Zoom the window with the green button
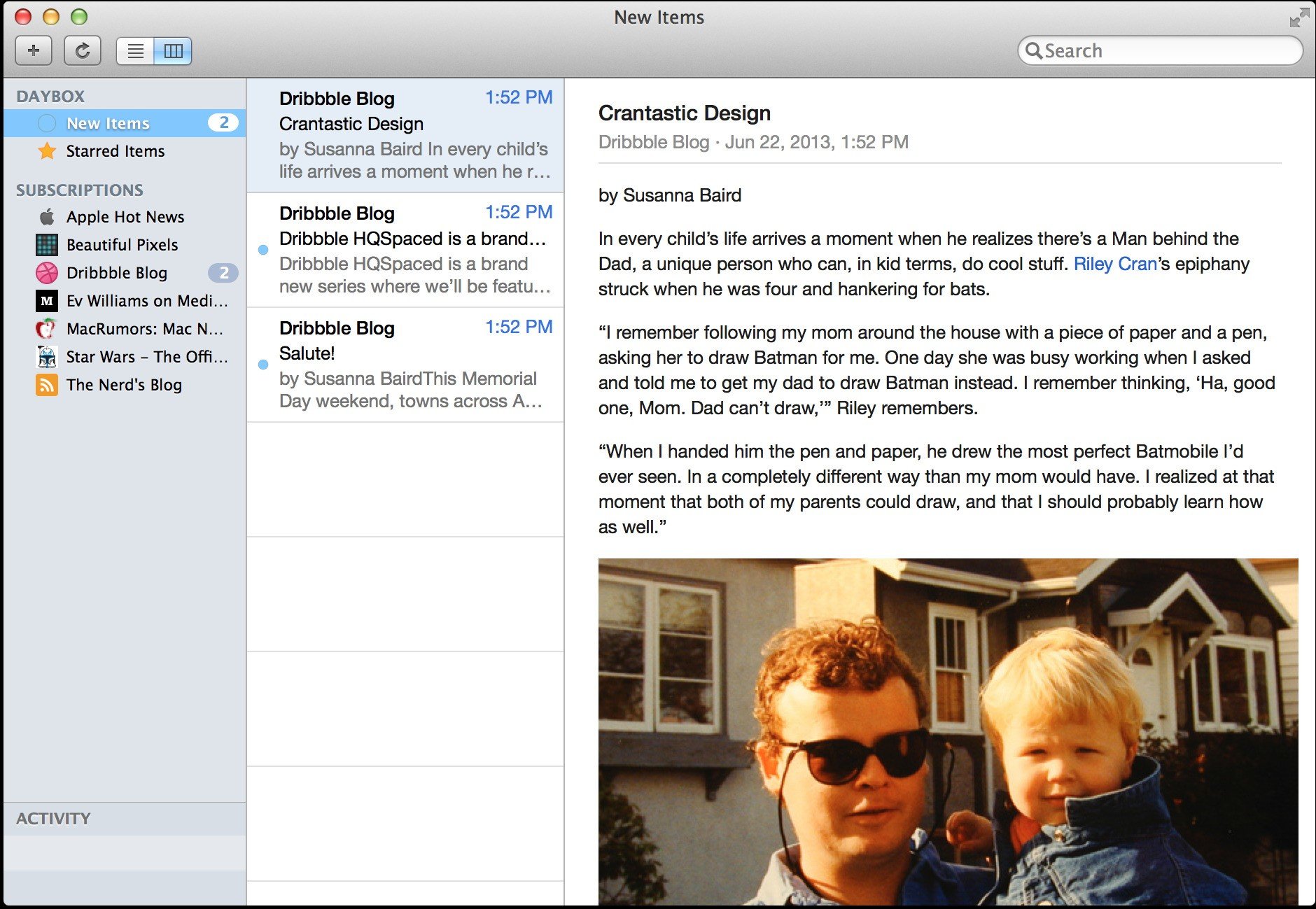 click(x=79, y=17)
